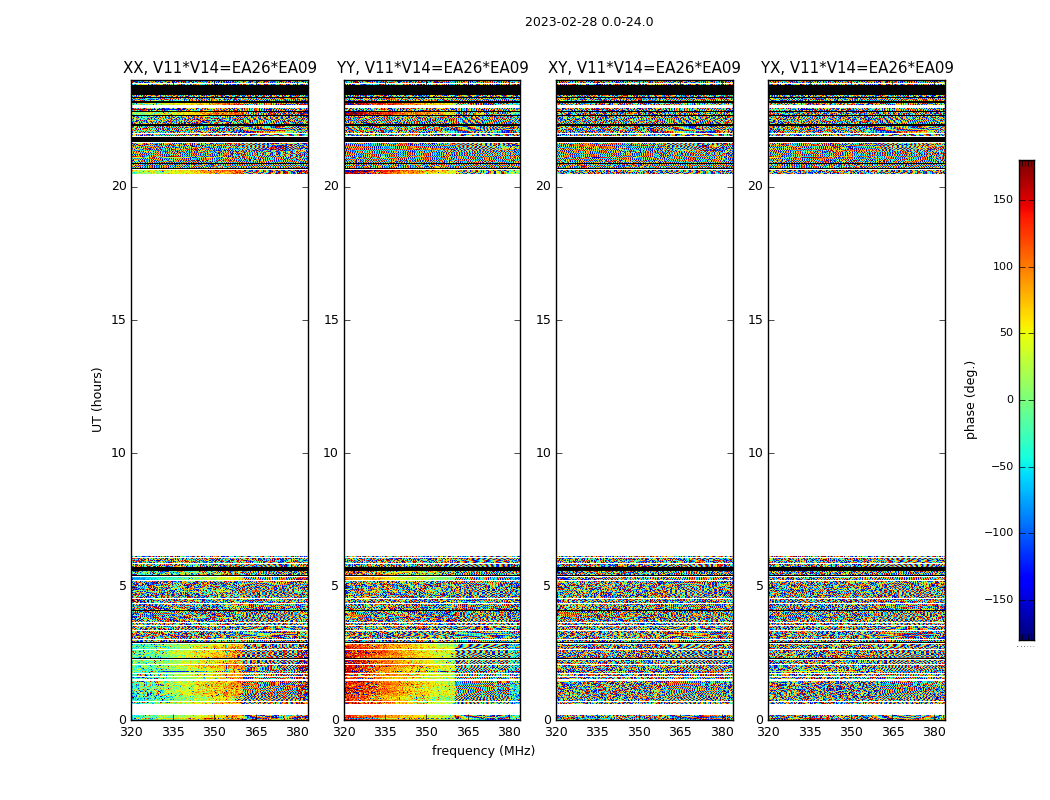Viewport: 1050px width, 800px height.
Task: Click the date title 2023-02-28 0.0-24.0
Action: (x=589, y=22)
